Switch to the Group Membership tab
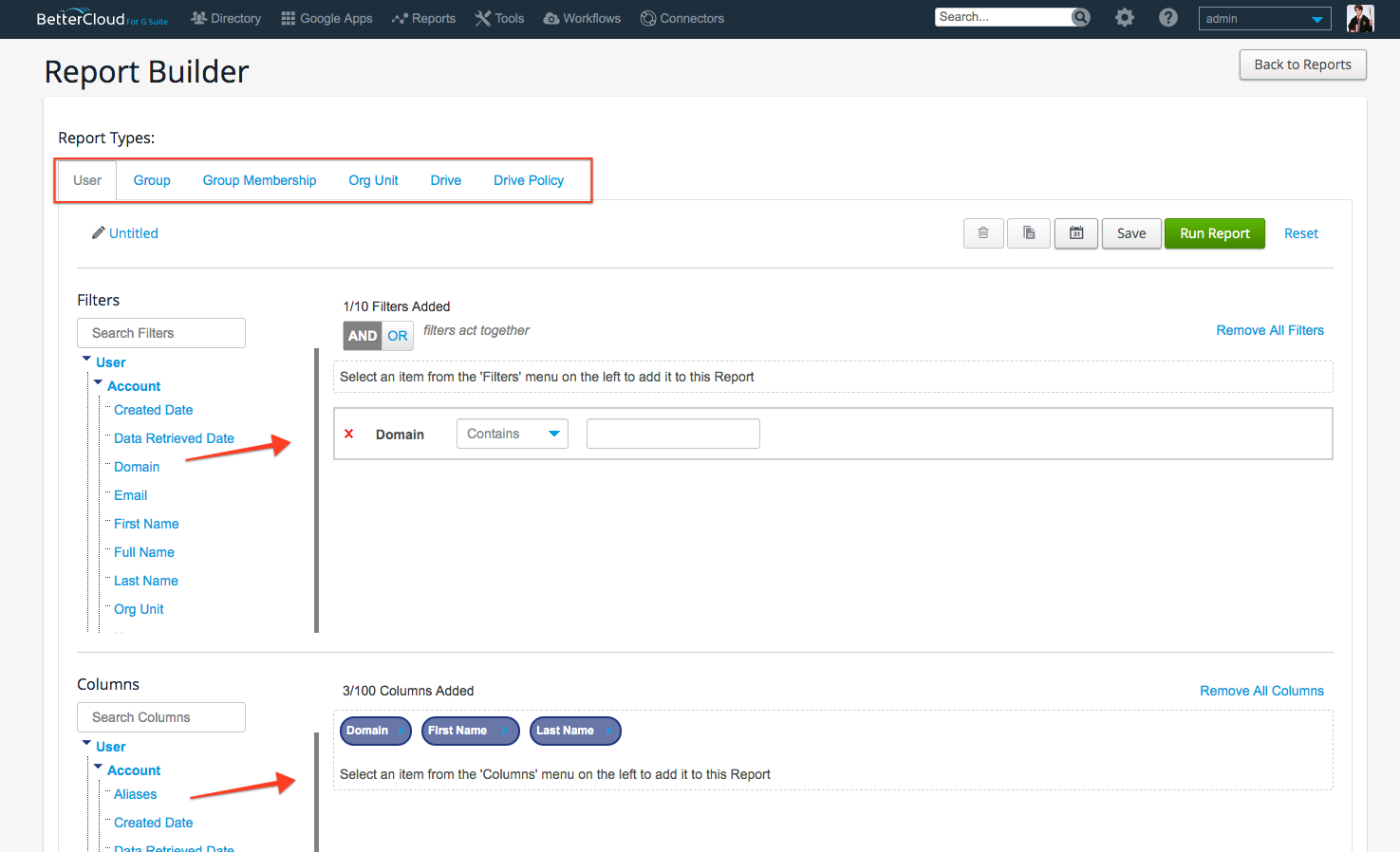 pos(259,180)
